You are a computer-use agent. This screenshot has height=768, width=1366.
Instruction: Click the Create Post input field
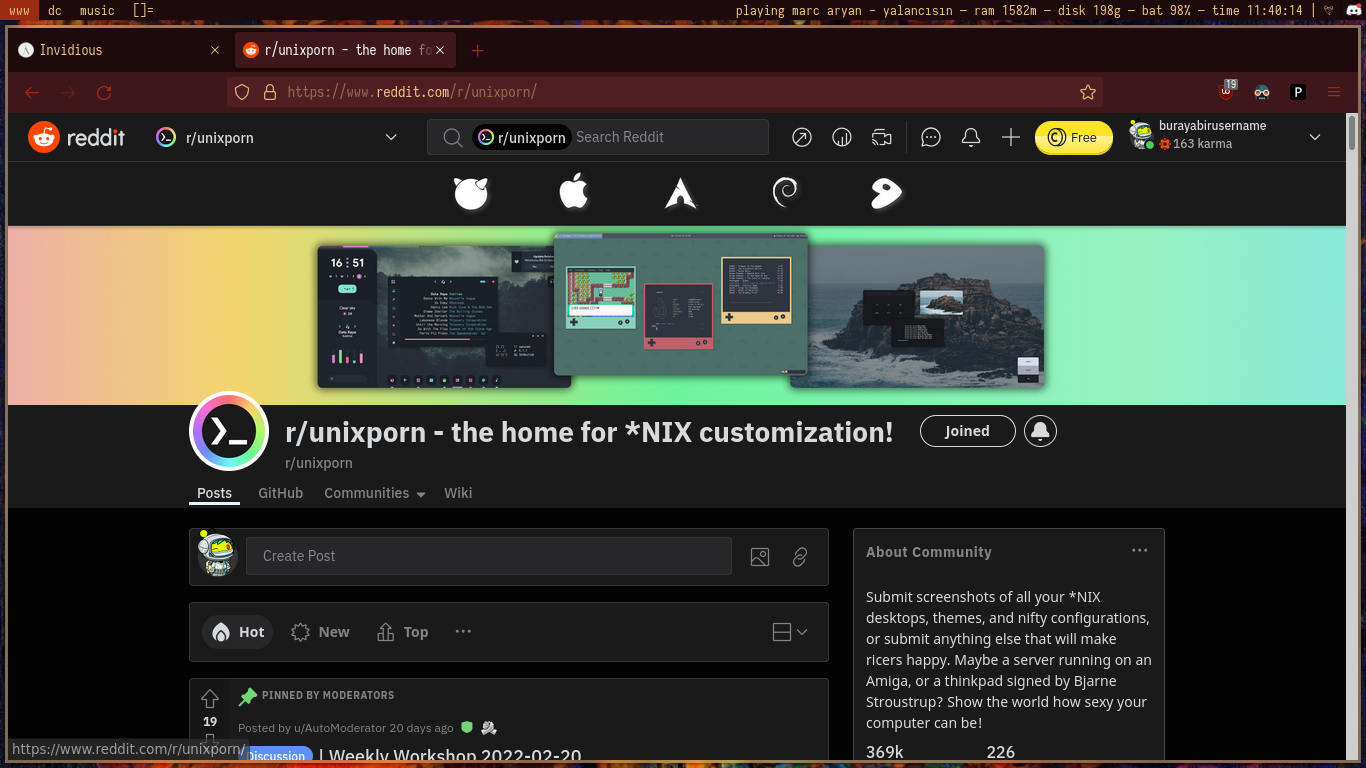click(489, 556)
